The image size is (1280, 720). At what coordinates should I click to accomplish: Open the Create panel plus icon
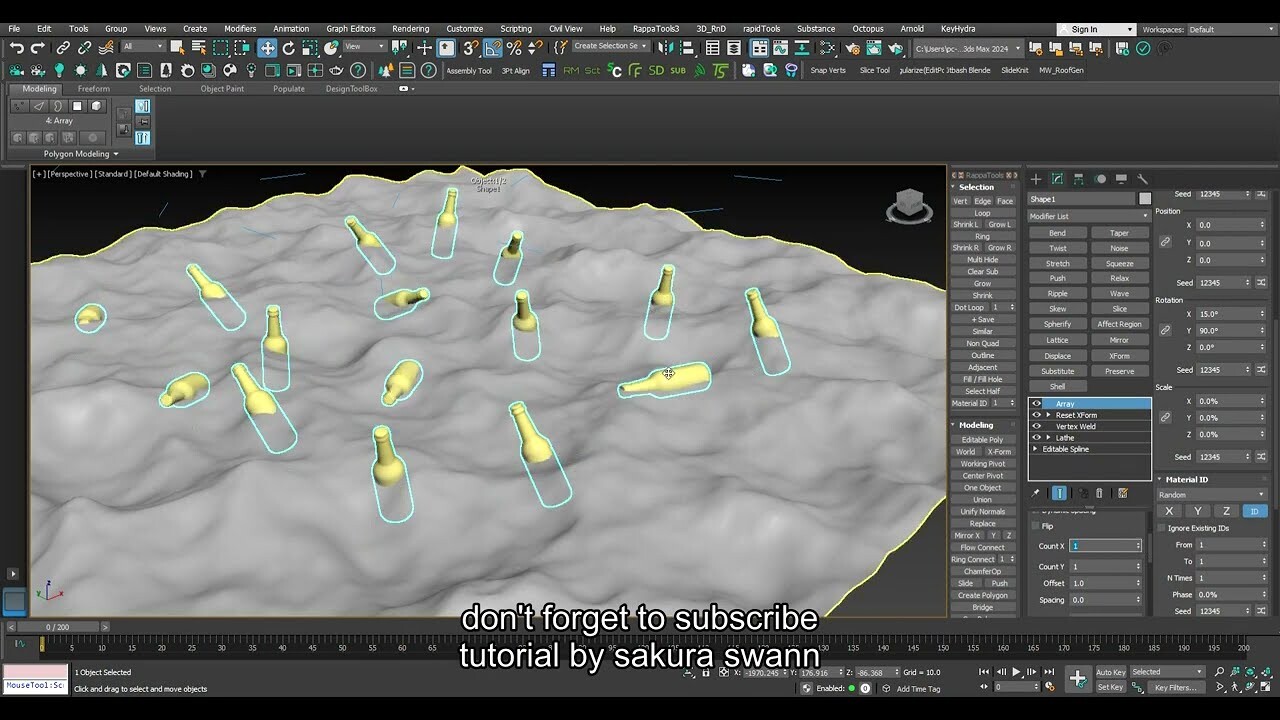pos(1036,179)
